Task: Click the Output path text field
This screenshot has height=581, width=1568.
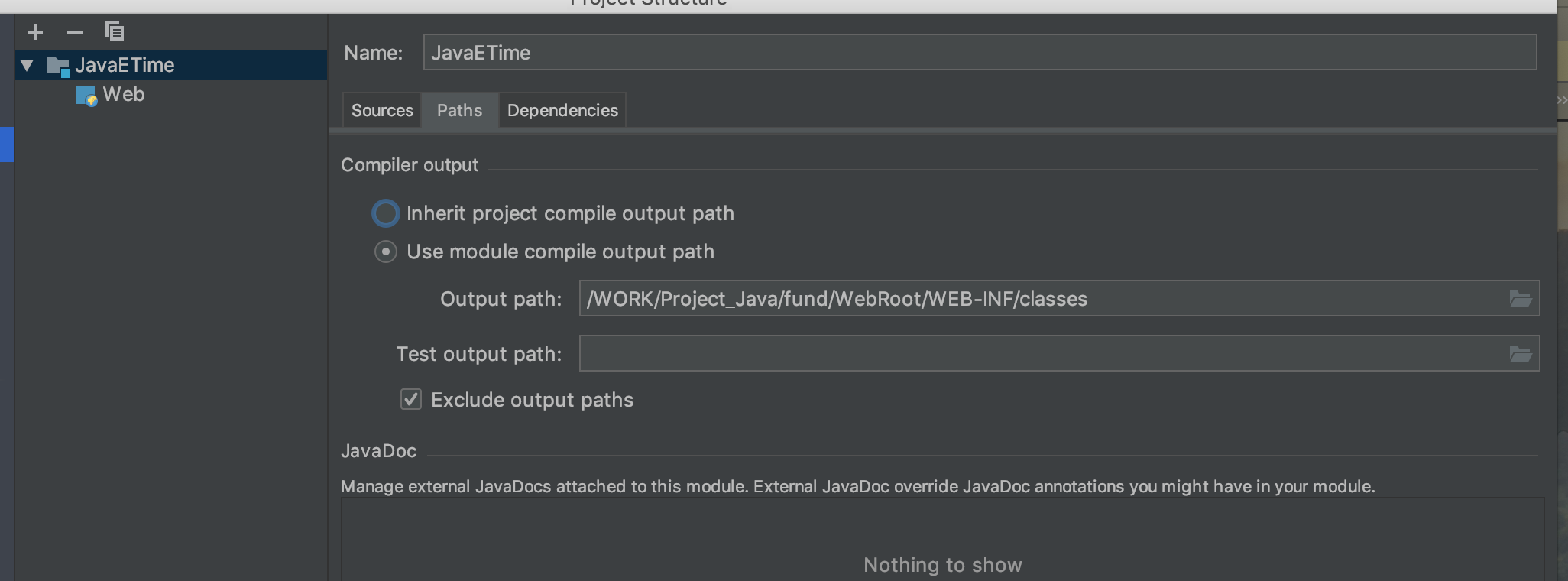Action: coord(1039,299)
